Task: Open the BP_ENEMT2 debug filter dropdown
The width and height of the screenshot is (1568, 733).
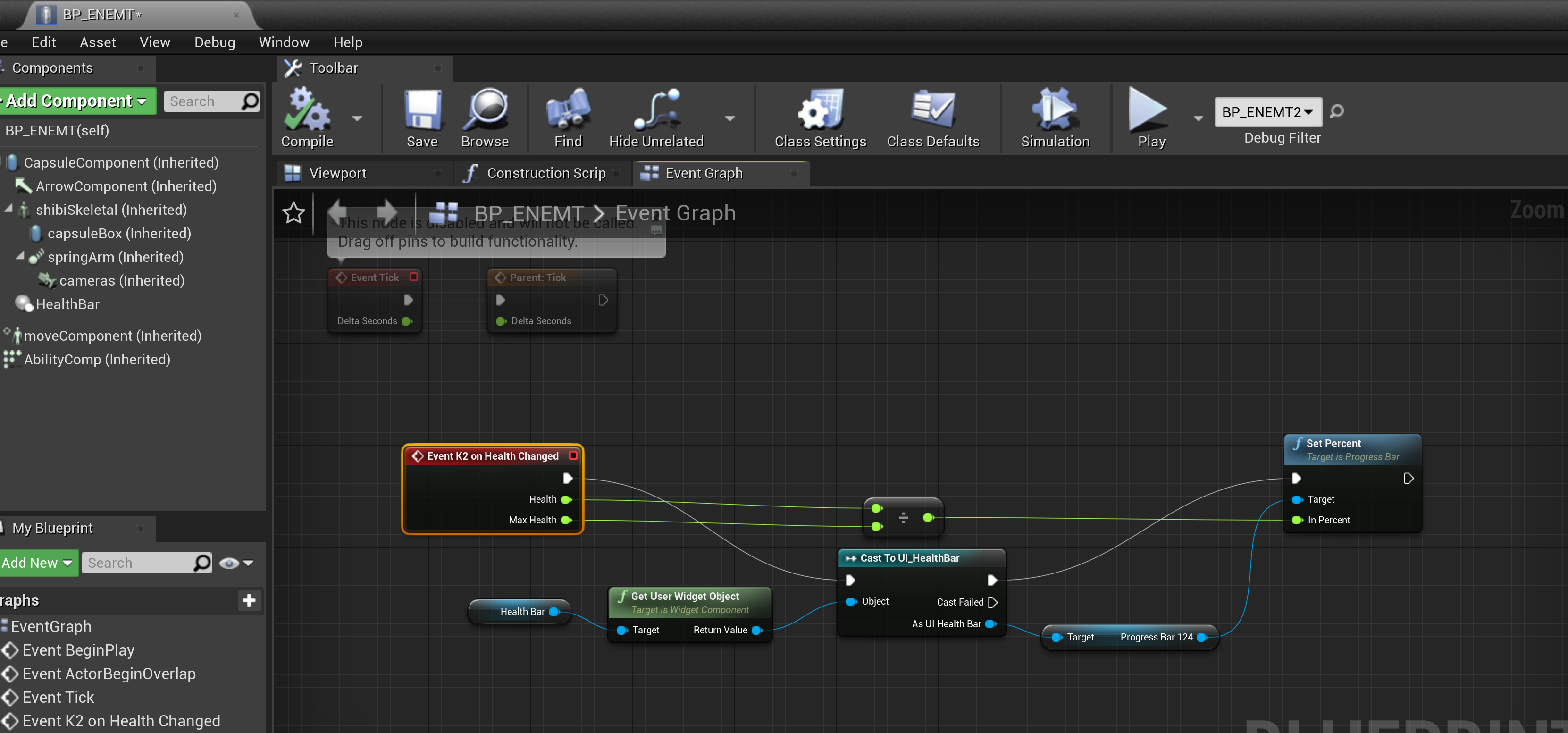Action: [x=1268, y=112]
